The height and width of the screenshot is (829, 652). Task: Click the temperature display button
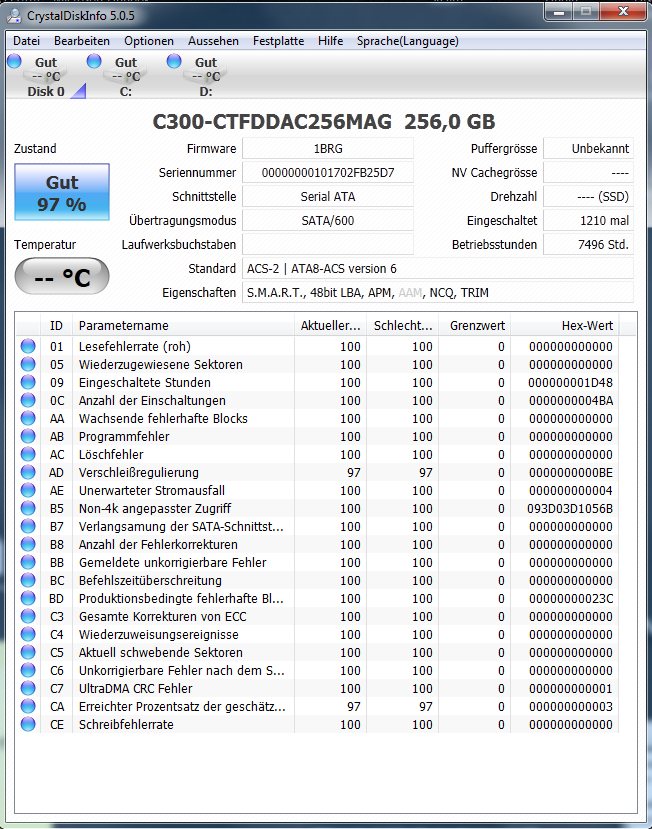[x=62, y=276]
